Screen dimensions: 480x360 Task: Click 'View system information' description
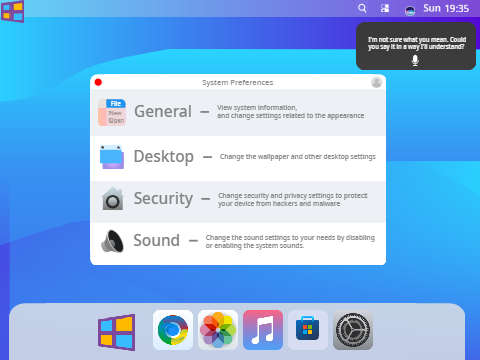[290, 112]
